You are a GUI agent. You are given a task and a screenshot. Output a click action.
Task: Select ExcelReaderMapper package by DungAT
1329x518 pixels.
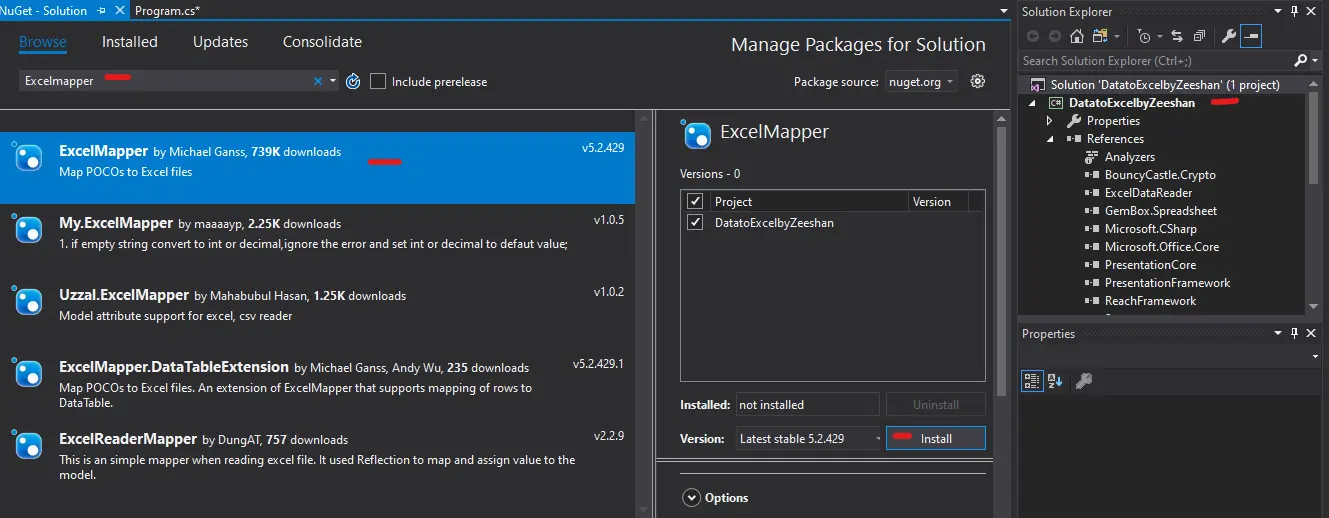(317, 455)
